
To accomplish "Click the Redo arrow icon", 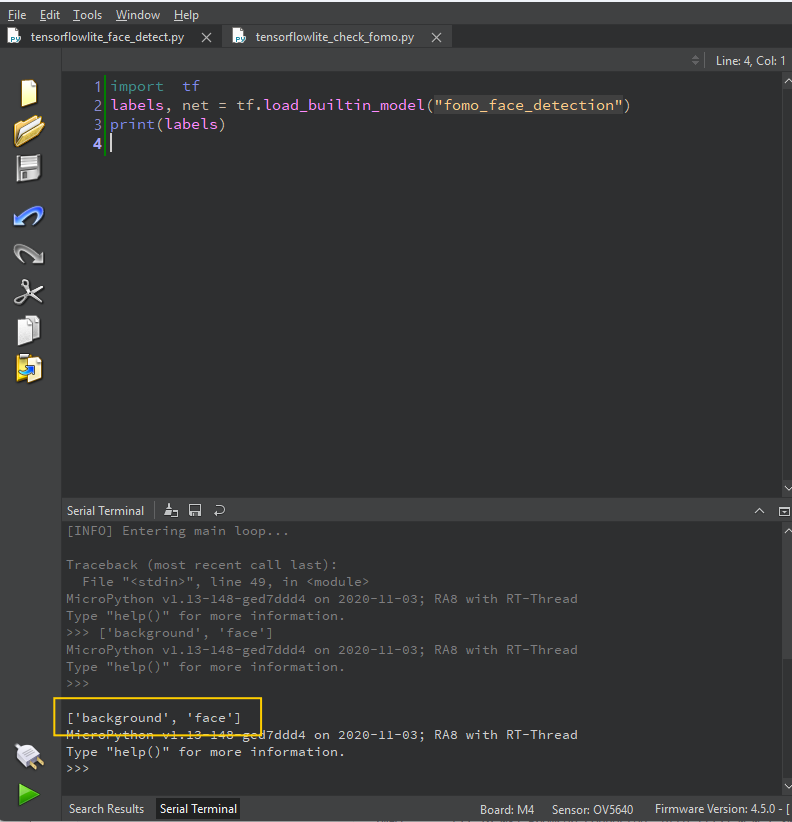I will click(29, 254).
